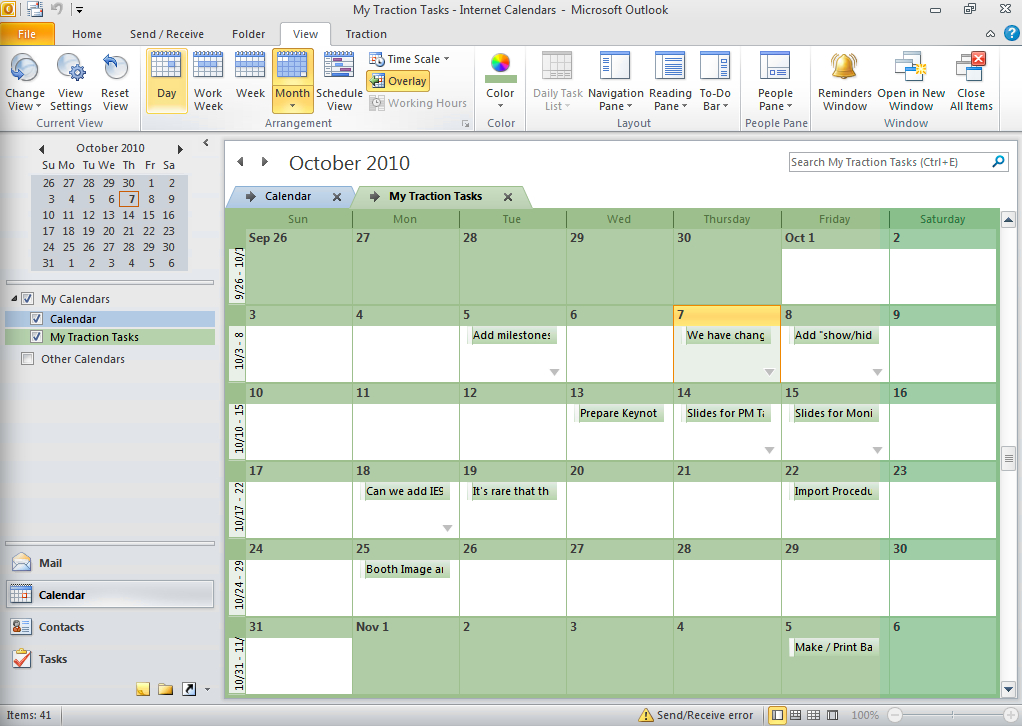Open the Reminders Window
Image resolution: width=1022 pixels, height=726 pixels.
[845, 80]
